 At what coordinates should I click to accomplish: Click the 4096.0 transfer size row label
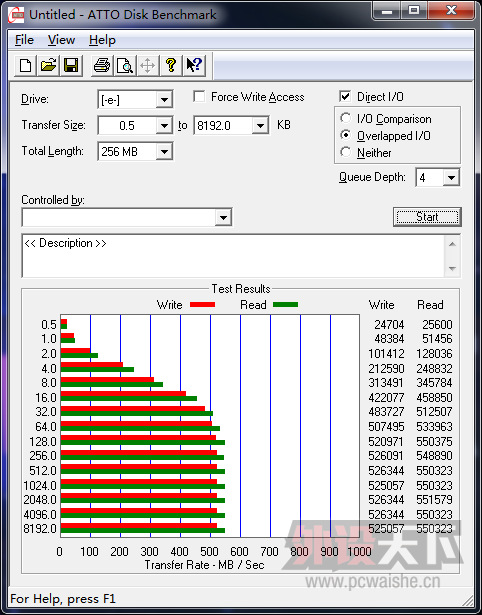pos(40,514)
